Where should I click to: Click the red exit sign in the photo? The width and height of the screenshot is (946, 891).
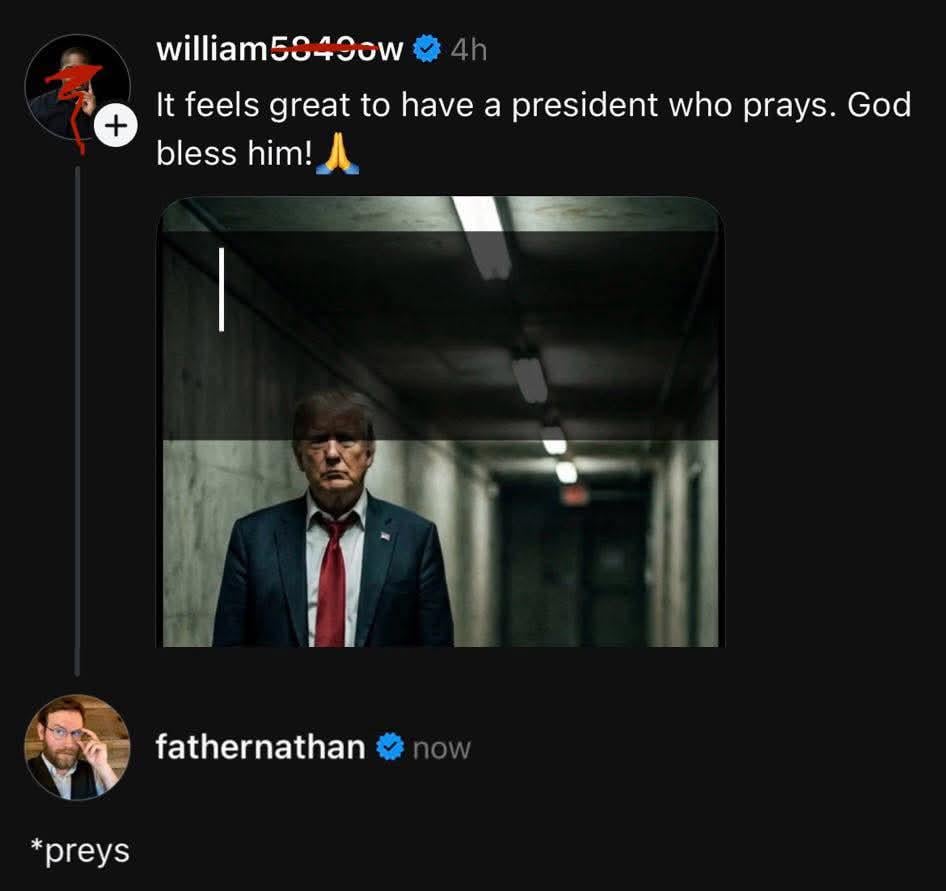point(574,494)
